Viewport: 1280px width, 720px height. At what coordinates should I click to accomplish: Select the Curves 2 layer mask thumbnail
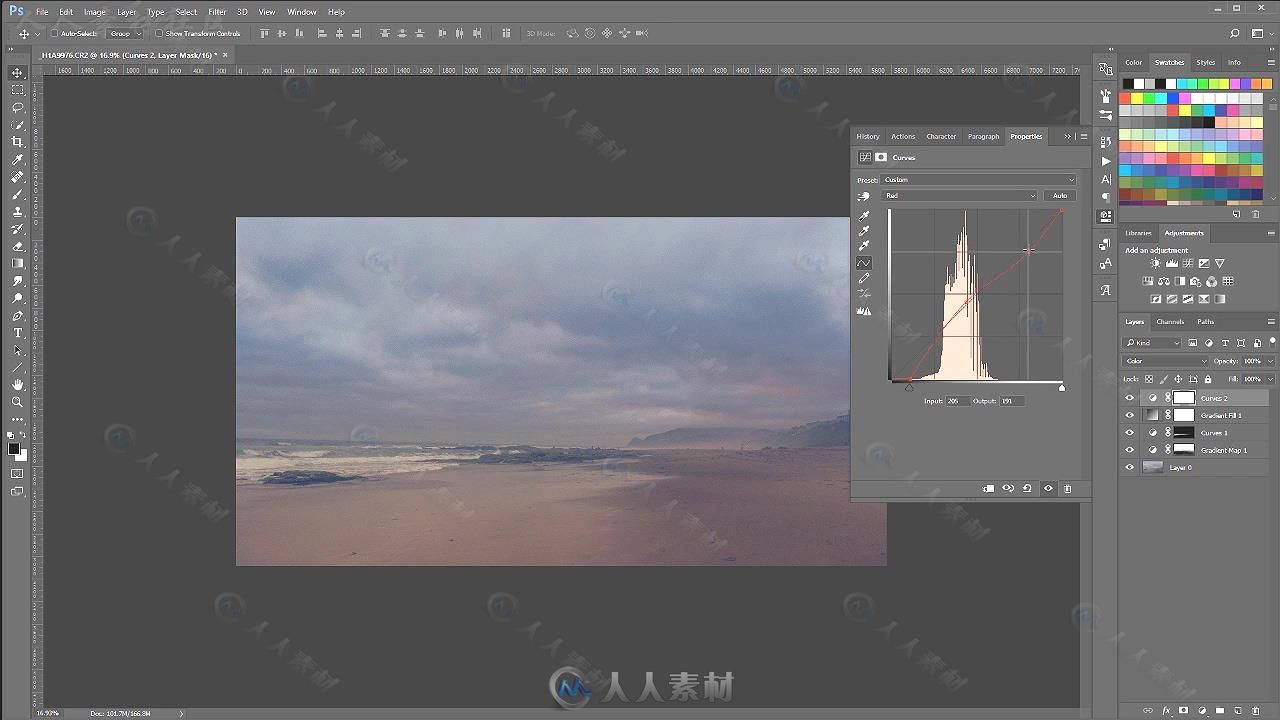[1184, 398]
